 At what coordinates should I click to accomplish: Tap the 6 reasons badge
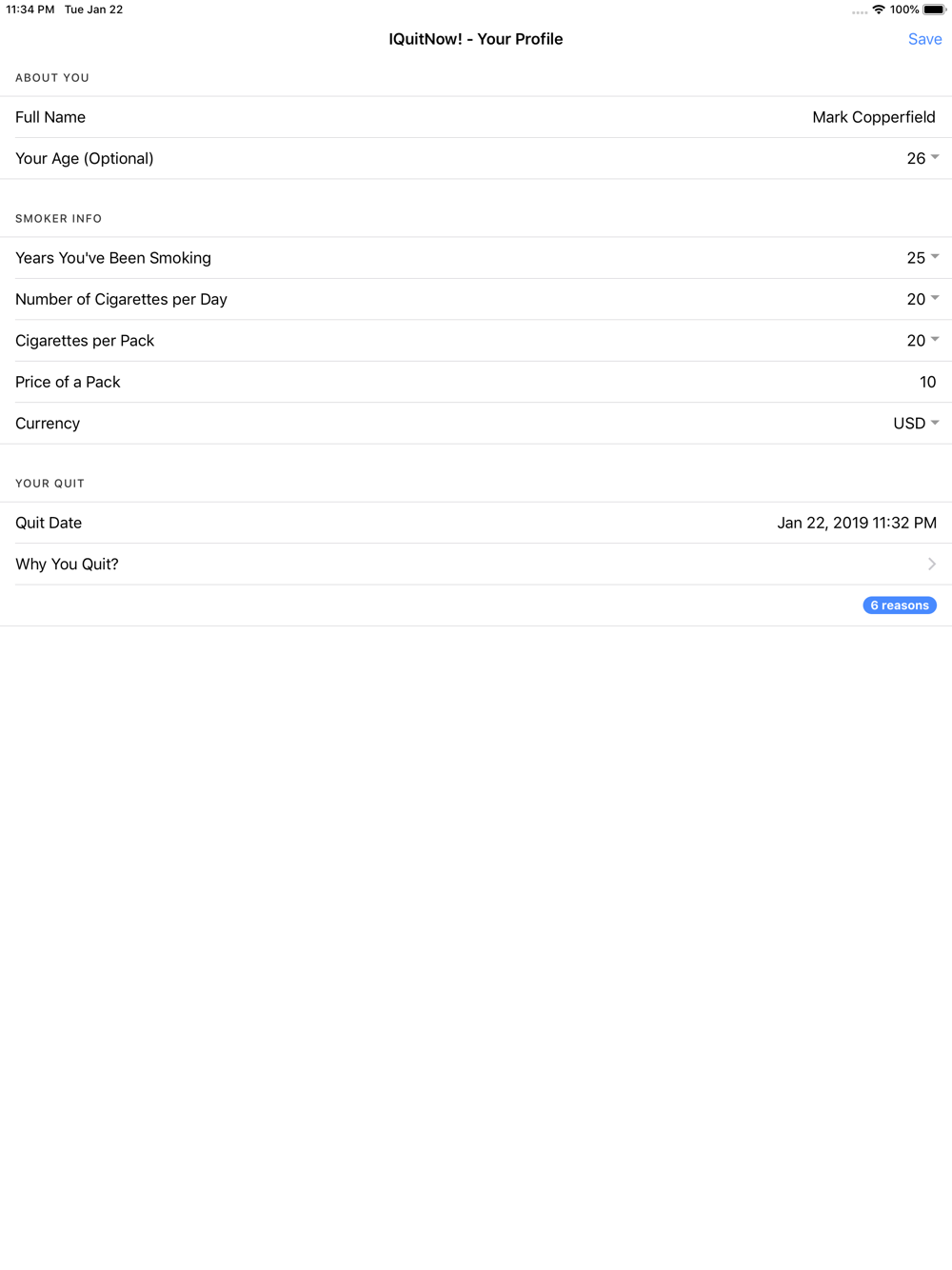click(900, 605)
